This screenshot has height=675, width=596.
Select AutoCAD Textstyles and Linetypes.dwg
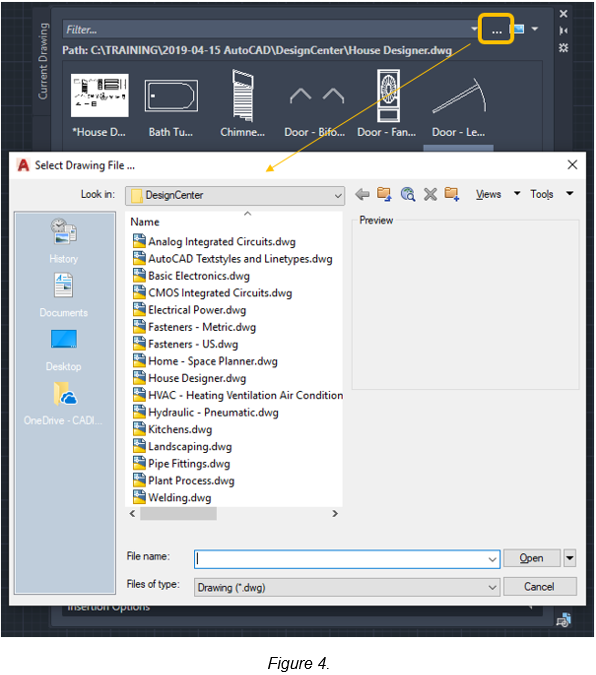tap(240, 259)
